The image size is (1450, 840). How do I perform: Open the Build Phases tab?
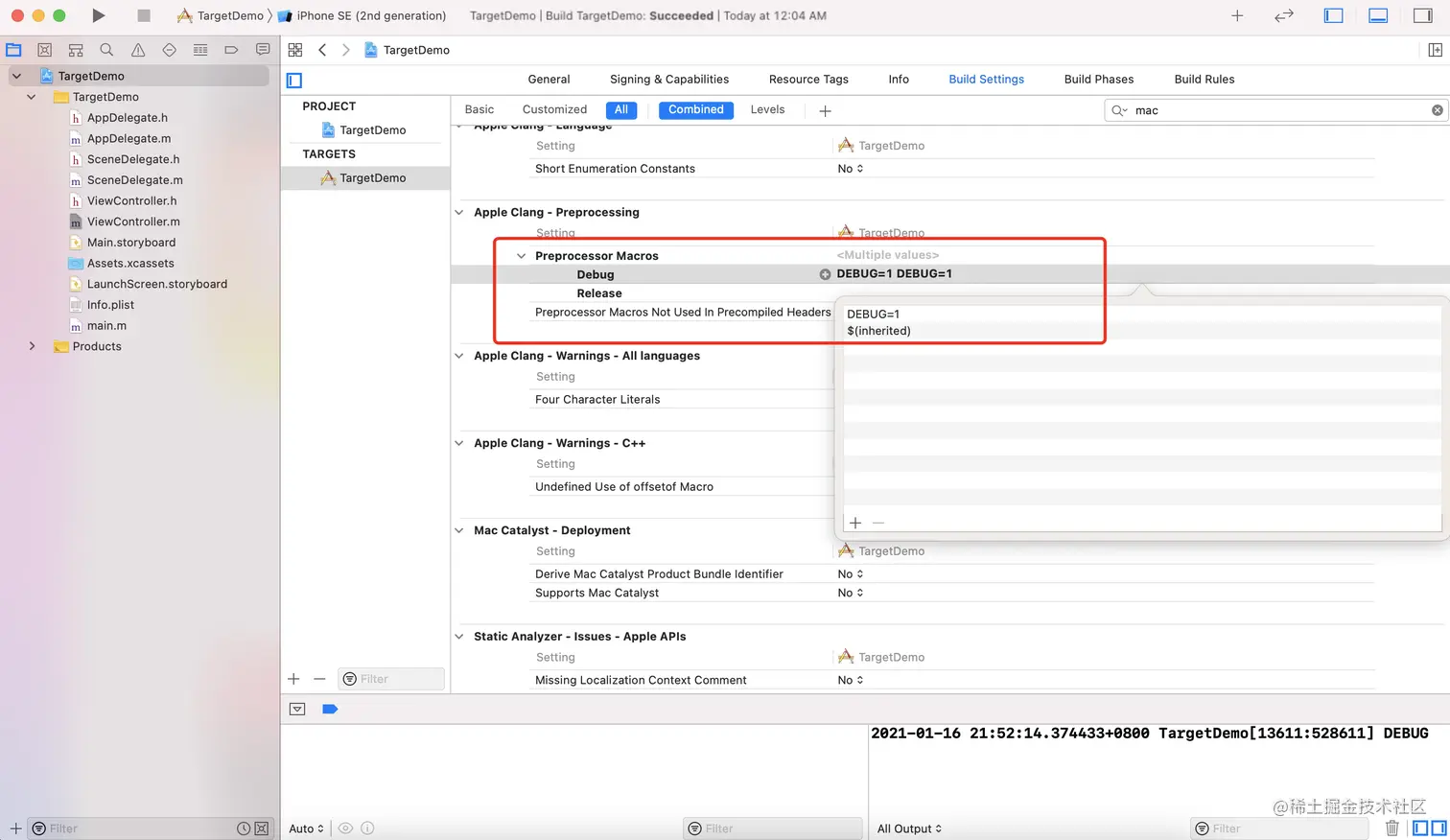tap(1099, 80)
